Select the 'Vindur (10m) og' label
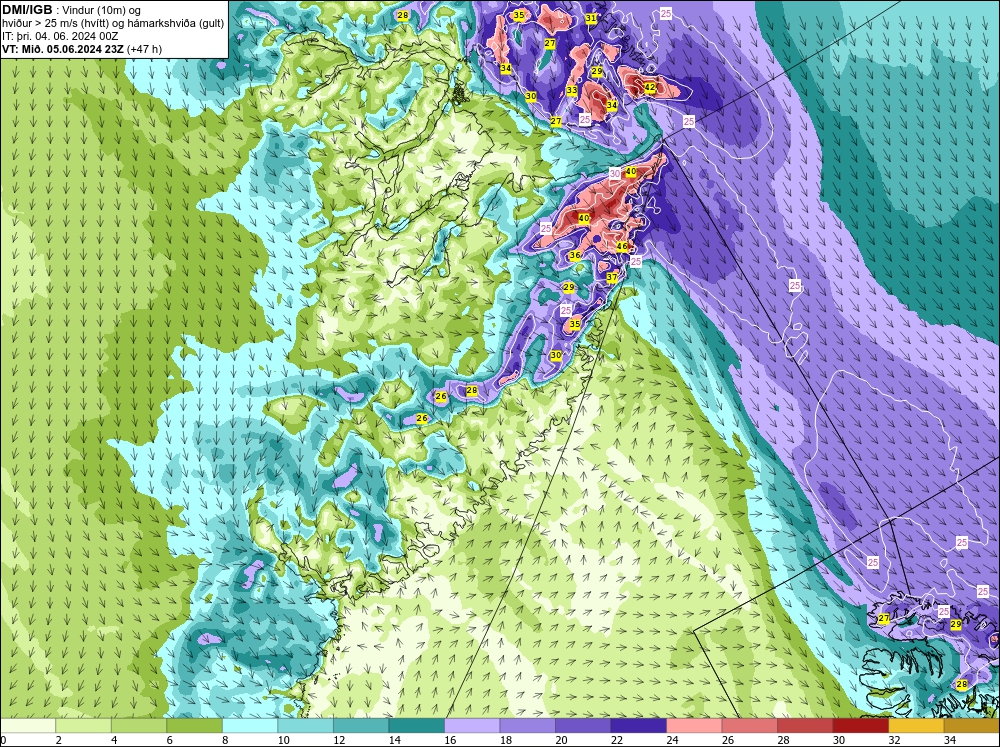 coord(103,11)
